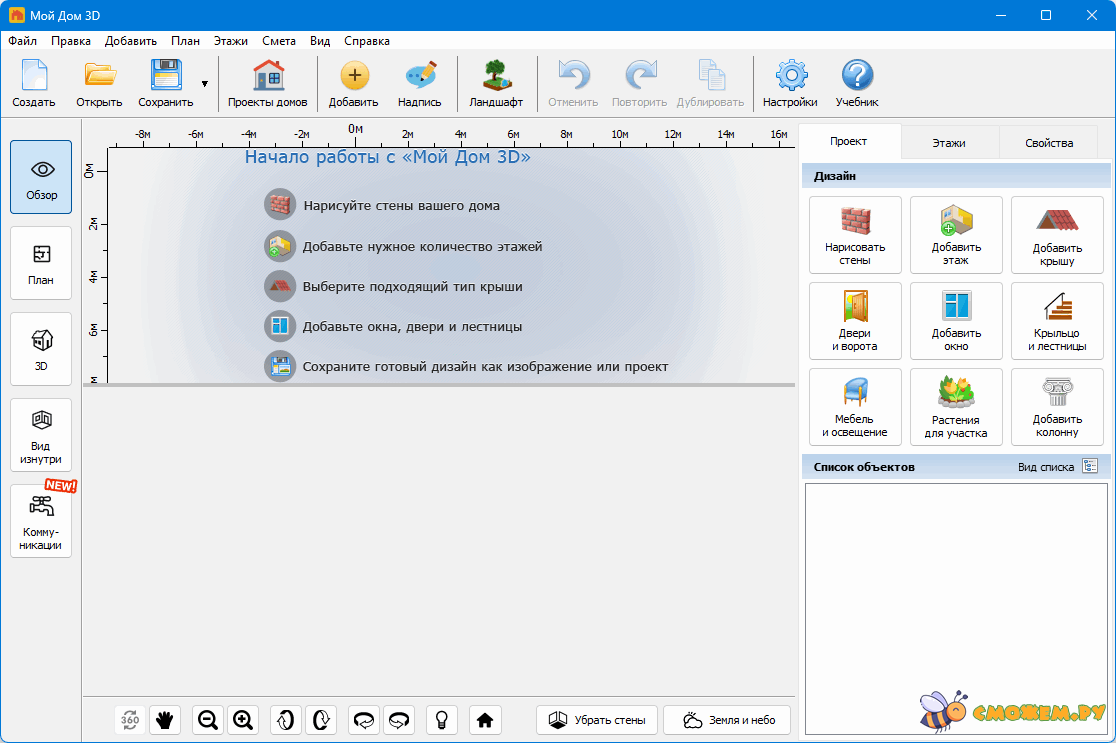Tilt the view down with the vertical-rotate-down icon
Viewport: 1116px width, 743px height.
[x=321, y=720]
